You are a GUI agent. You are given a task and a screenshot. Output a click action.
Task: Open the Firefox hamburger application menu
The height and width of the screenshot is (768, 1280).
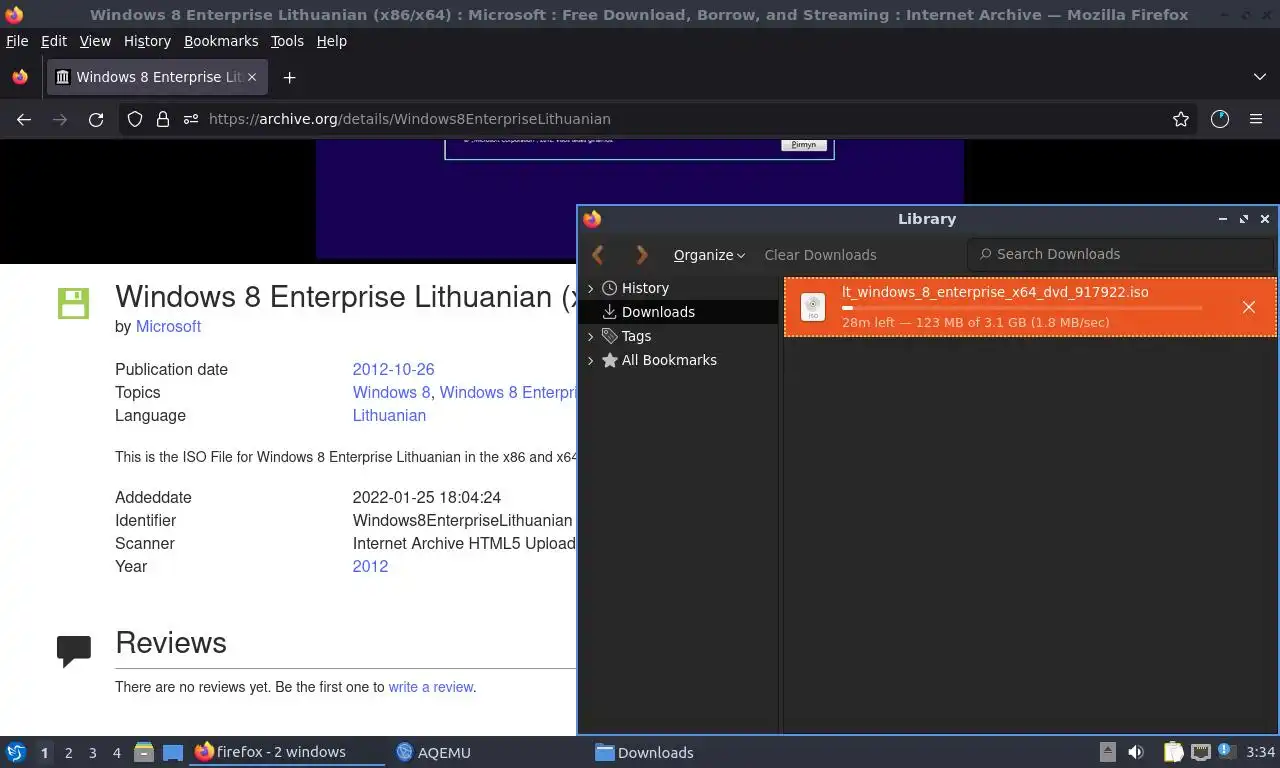(1256, 119)
